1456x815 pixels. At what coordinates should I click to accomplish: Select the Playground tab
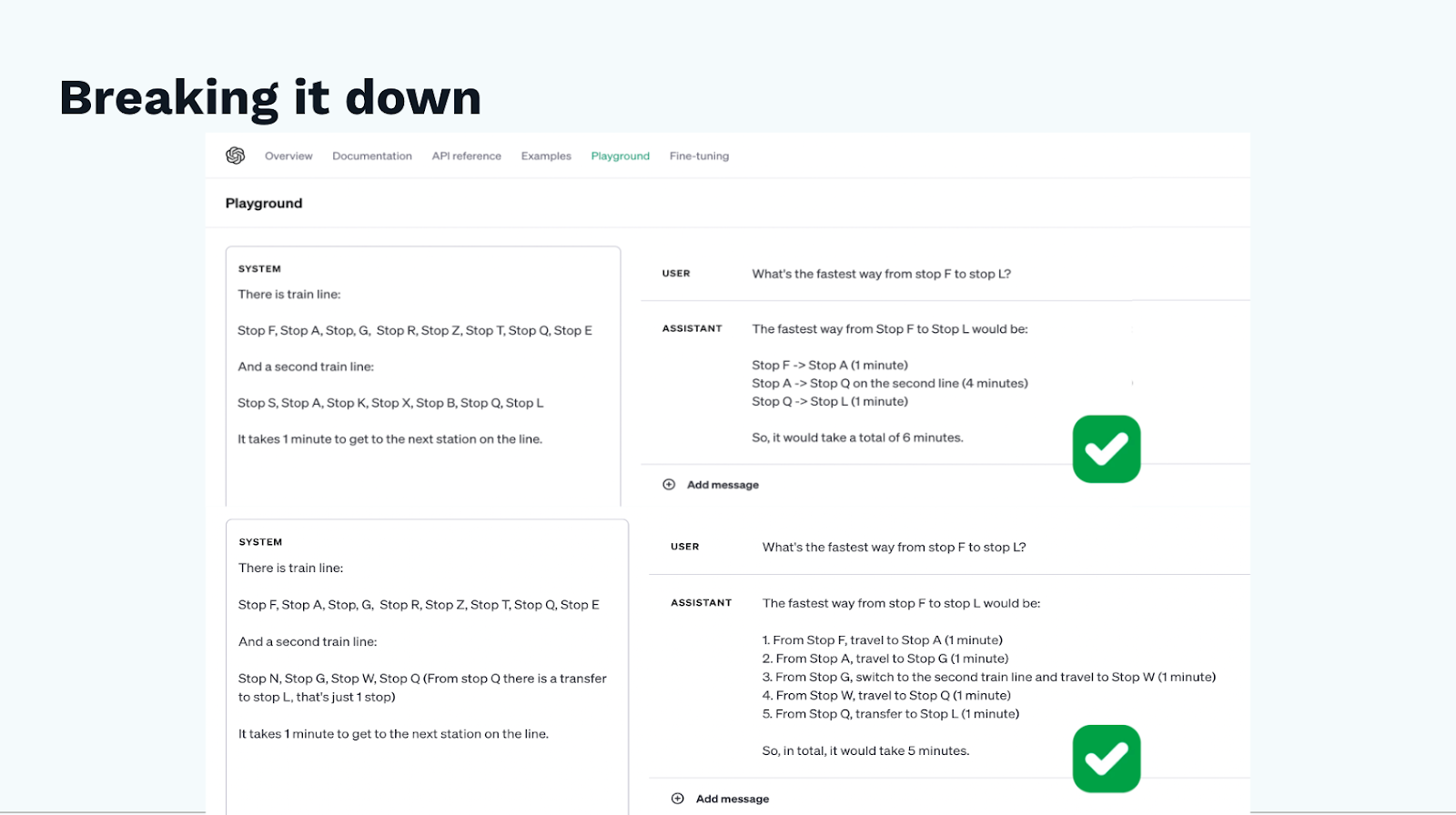(x=620, y=156)
